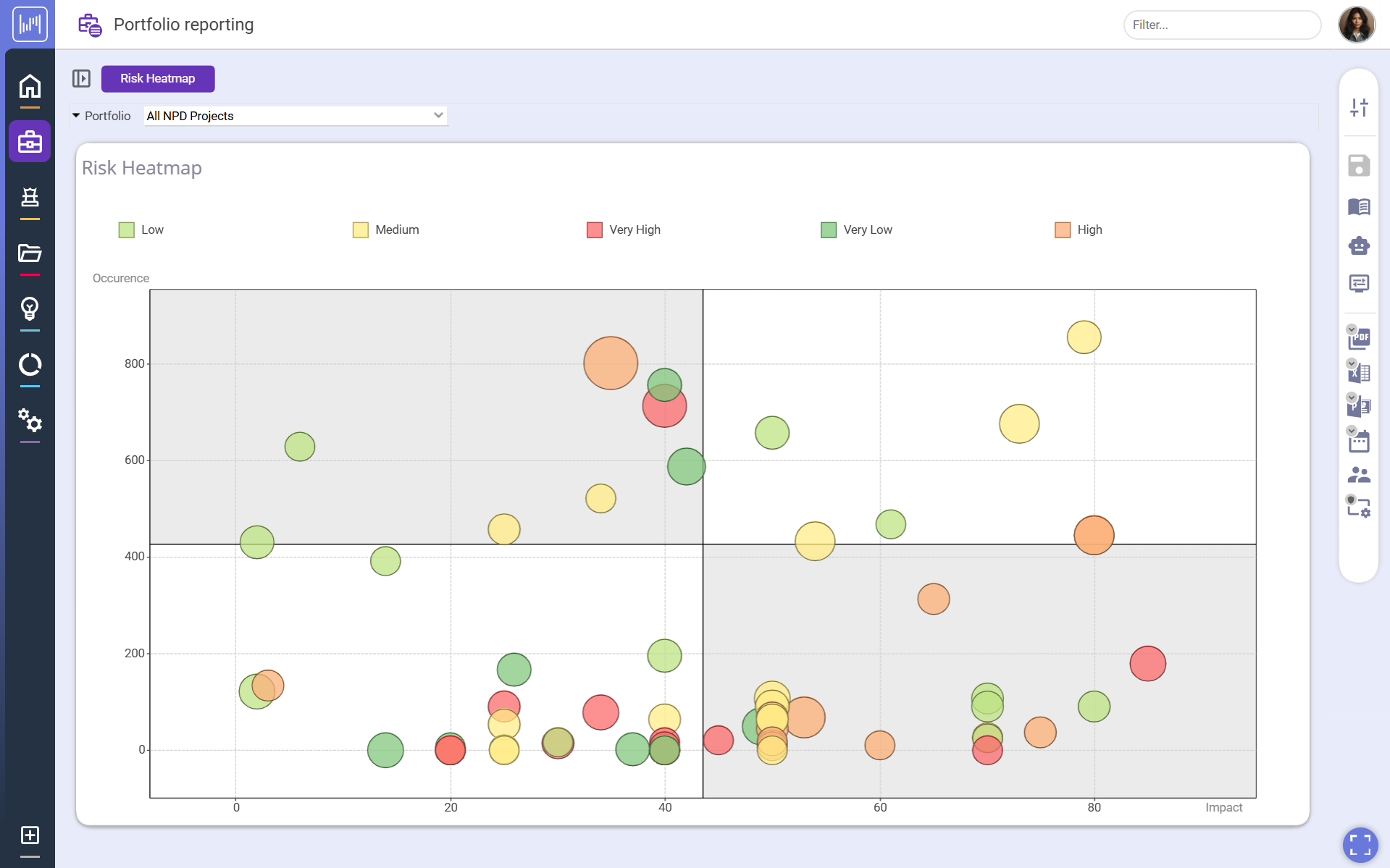Export the heatmap to PDF
This screenshot has height=868, width=1390.
pos(1360,338)
